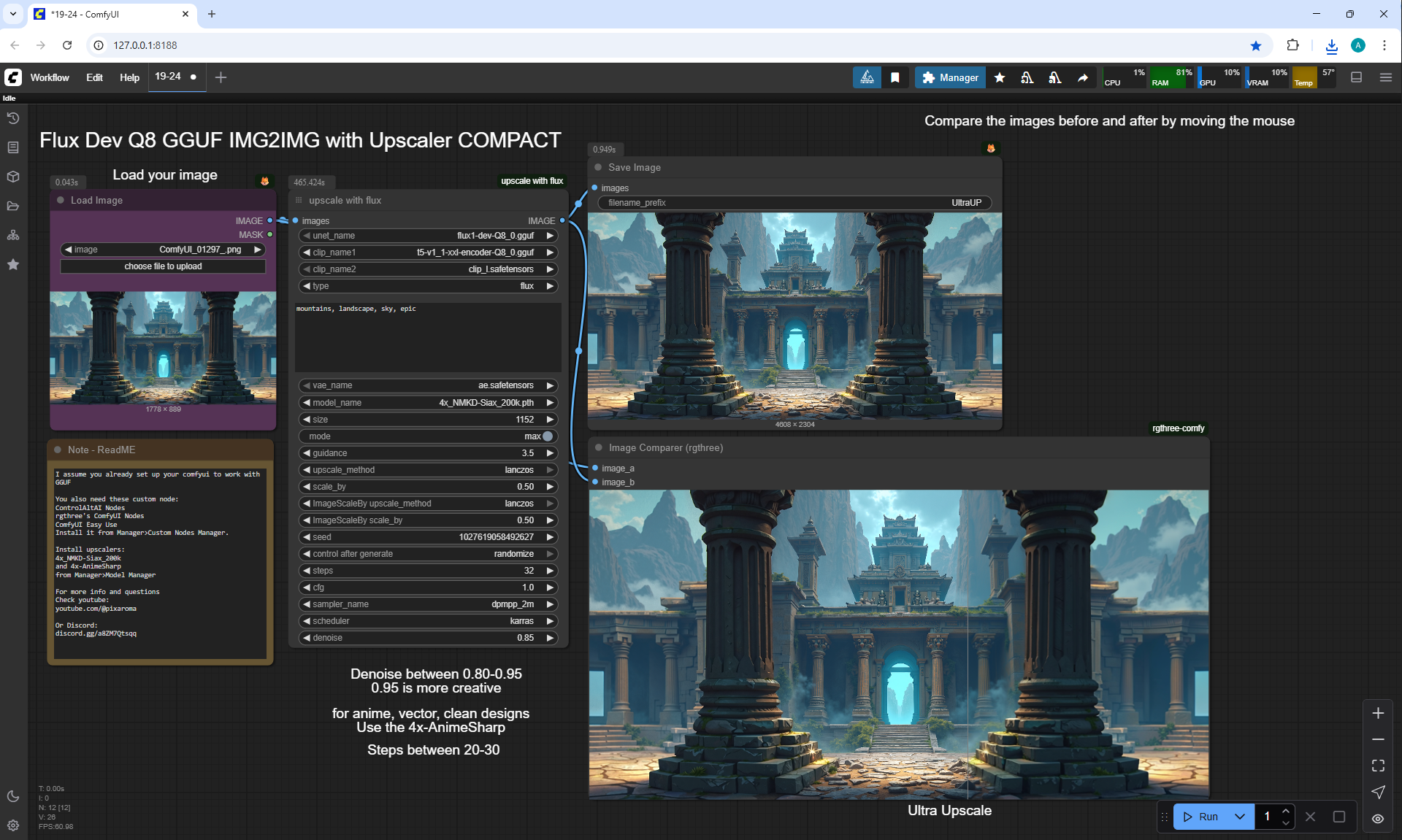
Task: Open settings gear icon in sidebar
Action: (x=13, y=825)
